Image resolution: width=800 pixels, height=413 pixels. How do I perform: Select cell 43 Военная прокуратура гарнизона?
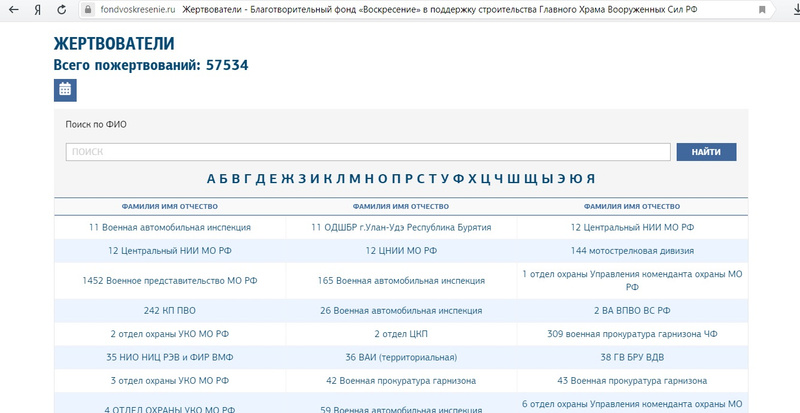632,381
